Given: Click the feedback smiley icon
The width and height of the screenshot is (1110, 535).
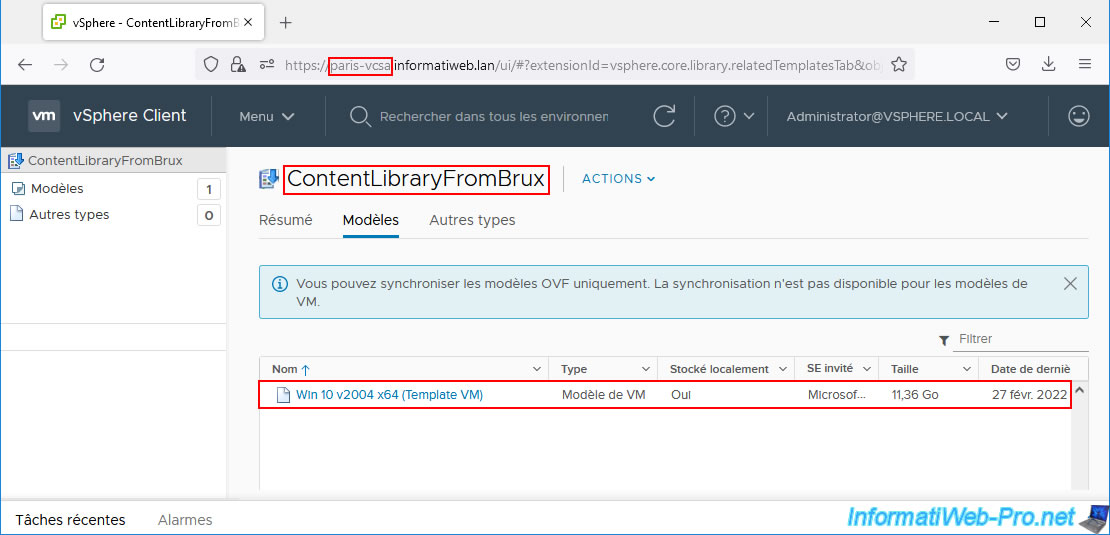Looking at the screenshot, I should [x=1079, y=116].
